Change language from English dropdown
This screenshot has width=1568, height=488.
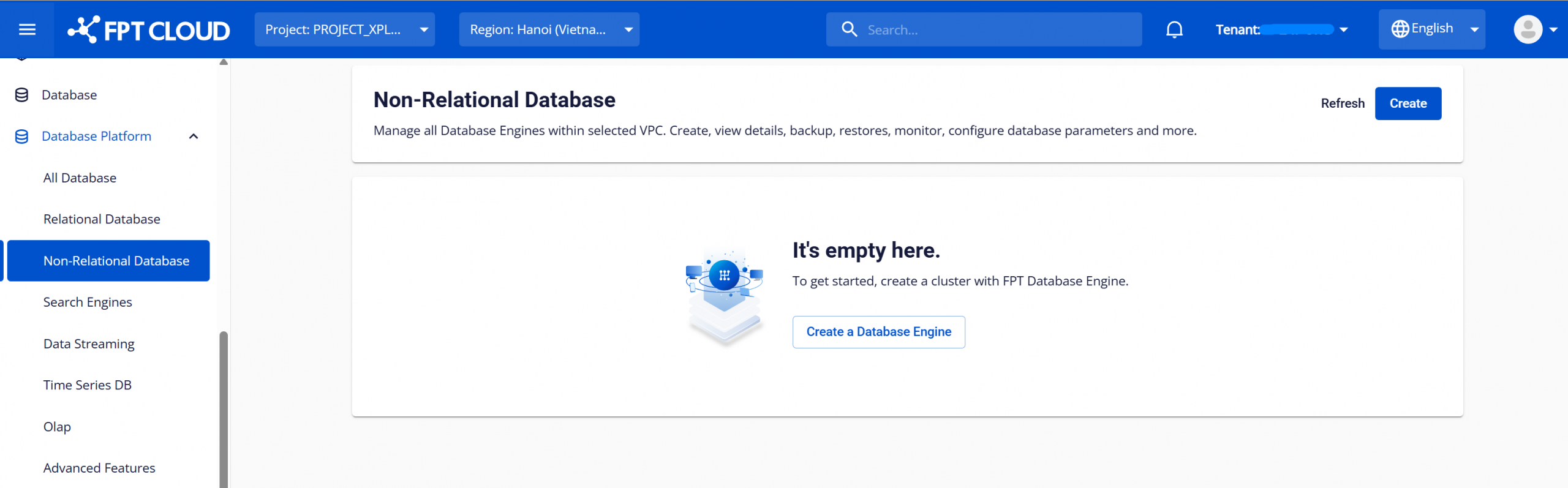coord(1431,29)
